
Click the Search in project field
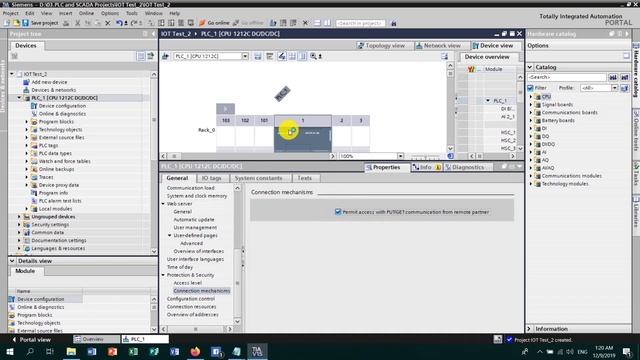click(x=360, y=23)
